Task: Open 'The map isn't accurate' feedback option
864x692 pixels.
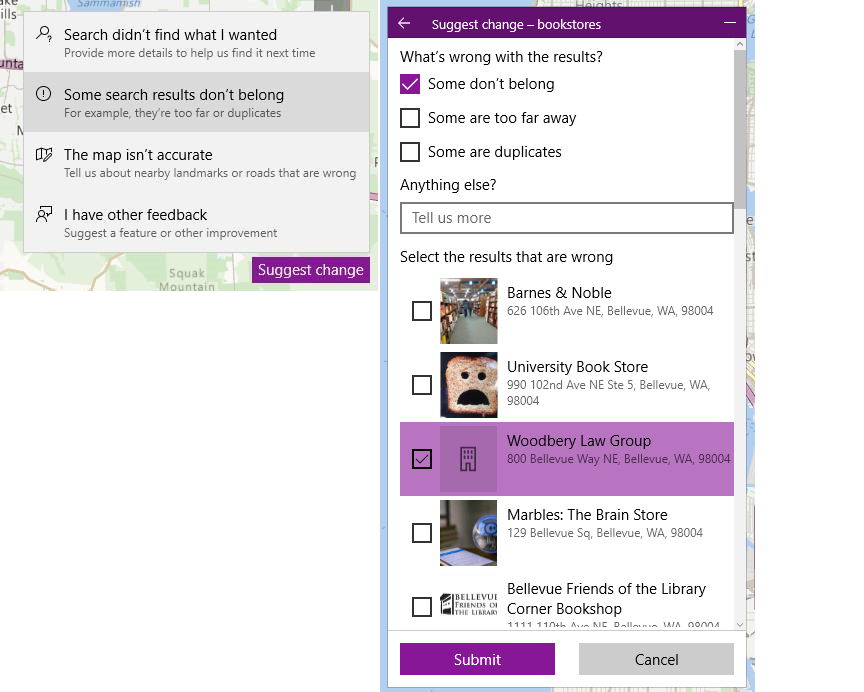Action: (x=197, y=162)
